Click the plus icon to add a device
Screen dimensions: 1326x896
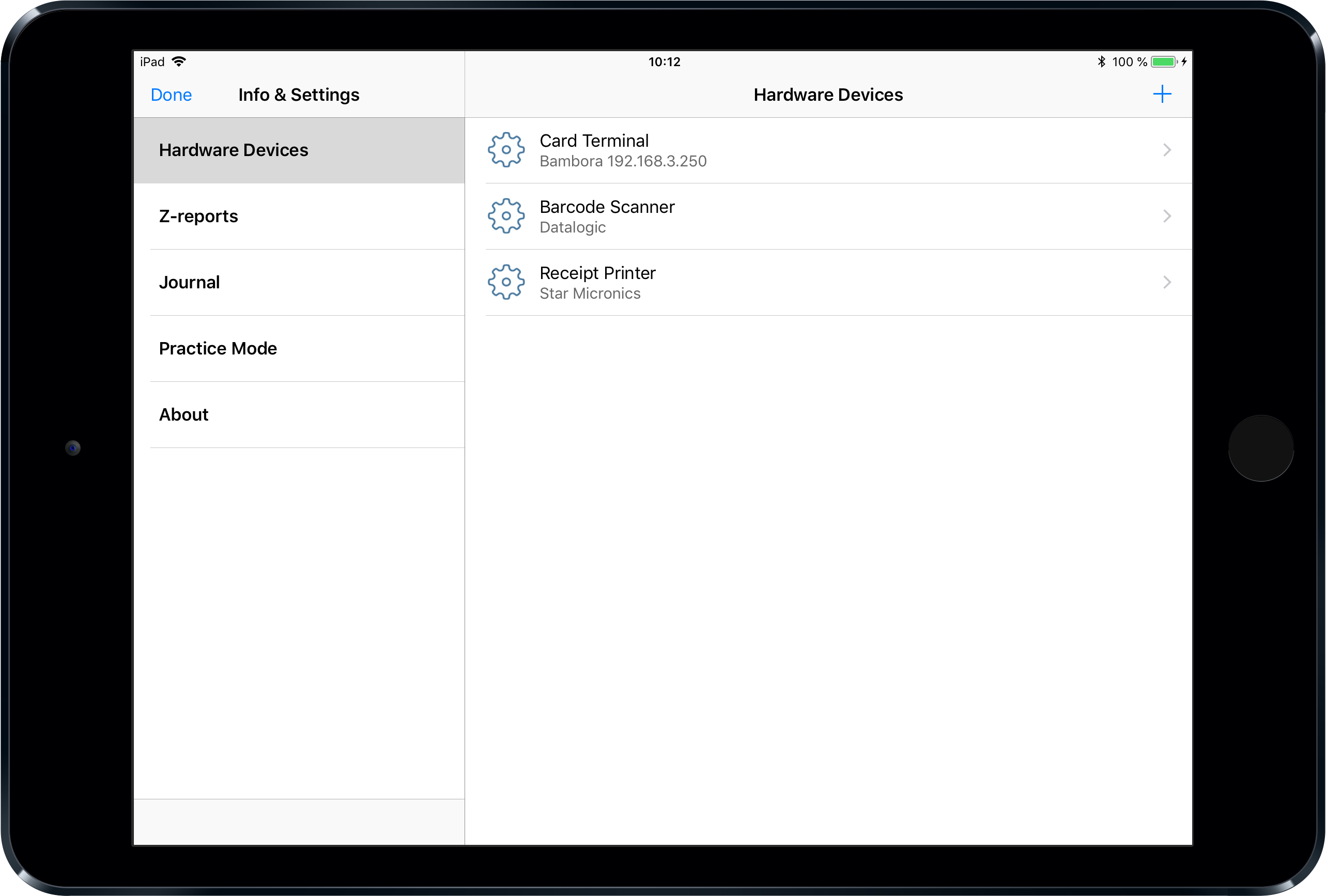tap(1162, 94)
